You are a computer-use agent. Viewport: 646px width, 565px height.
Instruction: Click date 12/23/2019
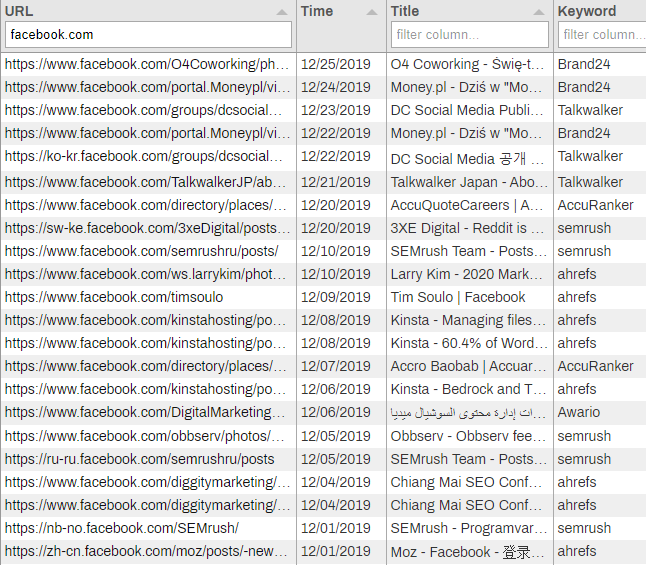click(x=336, y=110)
